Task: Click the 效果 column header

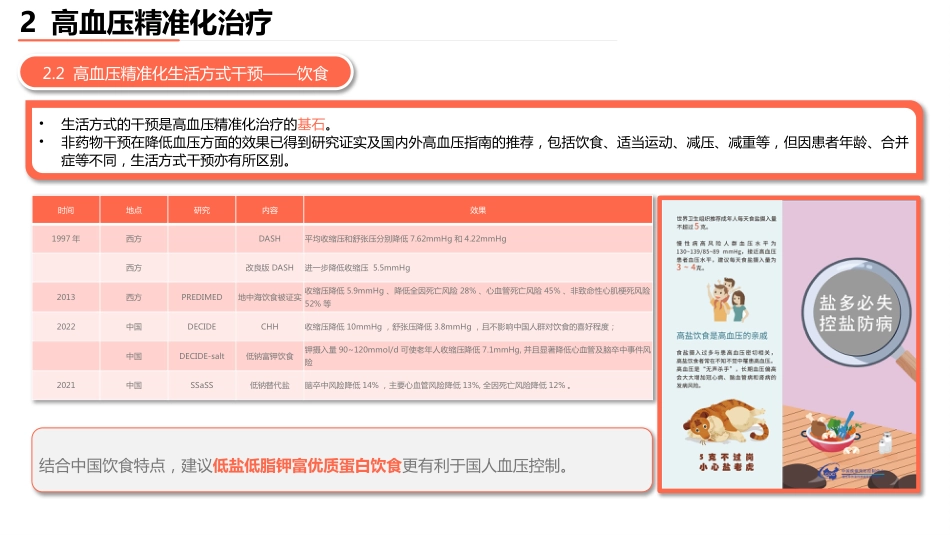Action: [478, 210]
